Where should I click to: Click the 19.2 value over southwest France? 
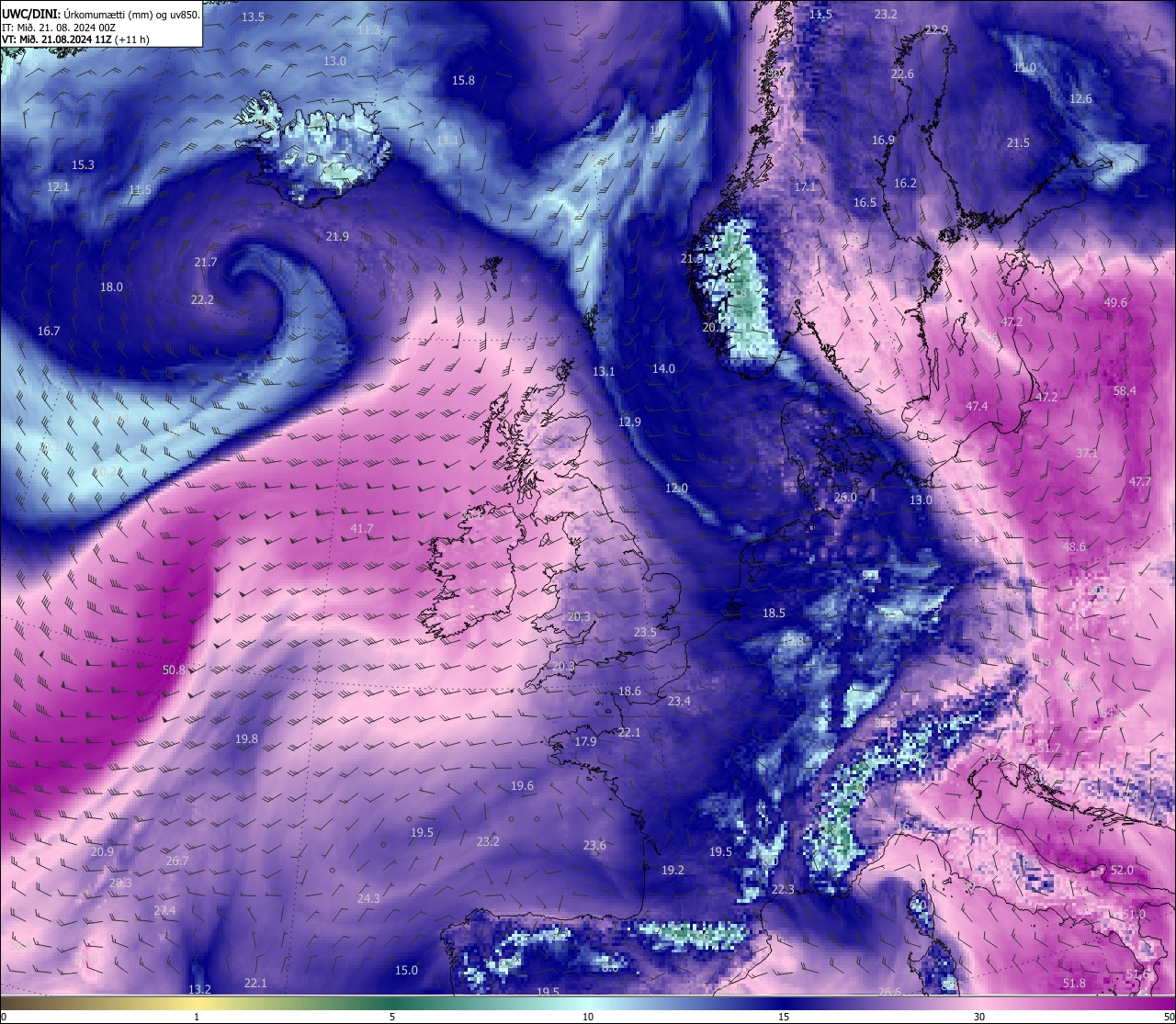[x=673, y=871]
